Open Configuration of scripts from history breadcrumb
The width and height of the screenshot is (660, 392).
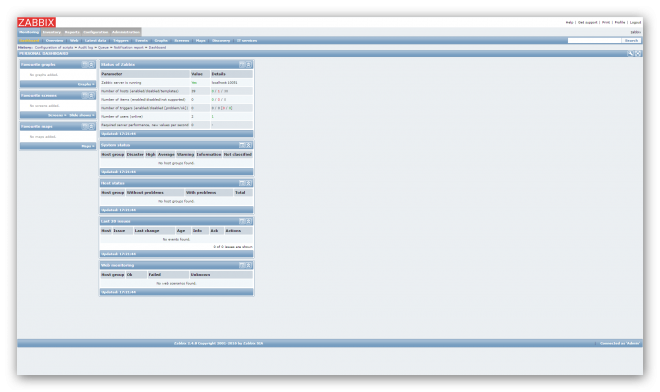54,48
